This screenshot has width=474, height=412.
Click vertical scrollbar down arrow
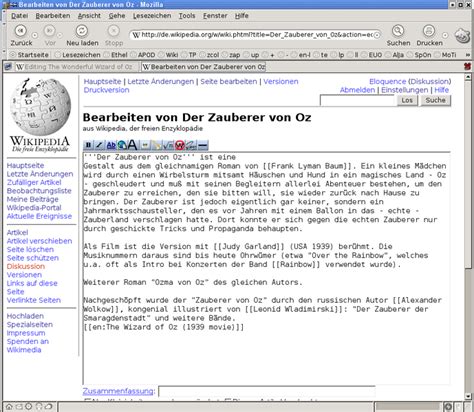(468, 396)
